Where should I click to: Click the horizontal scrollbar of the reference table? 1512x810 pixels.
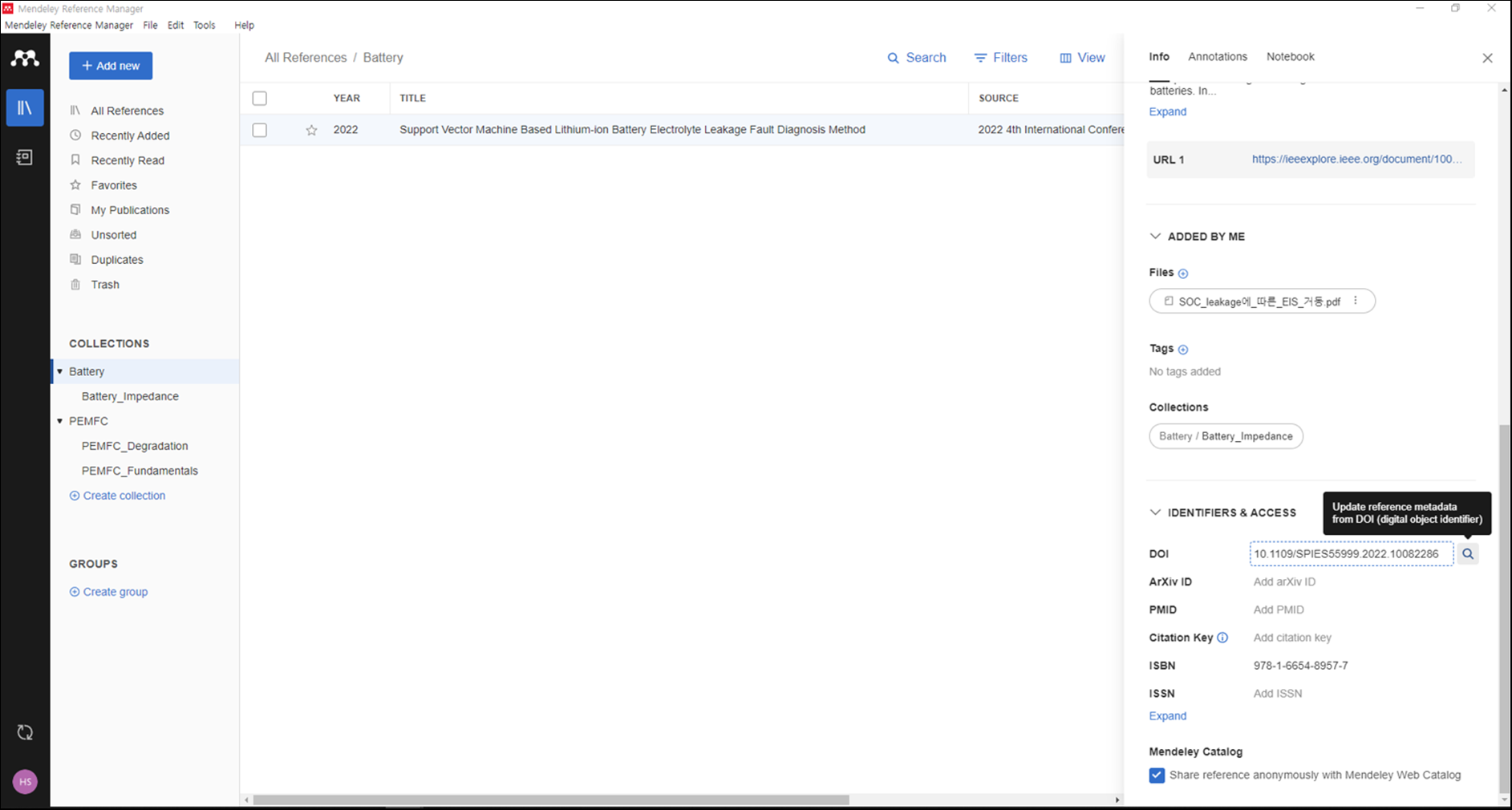(551, 800)
